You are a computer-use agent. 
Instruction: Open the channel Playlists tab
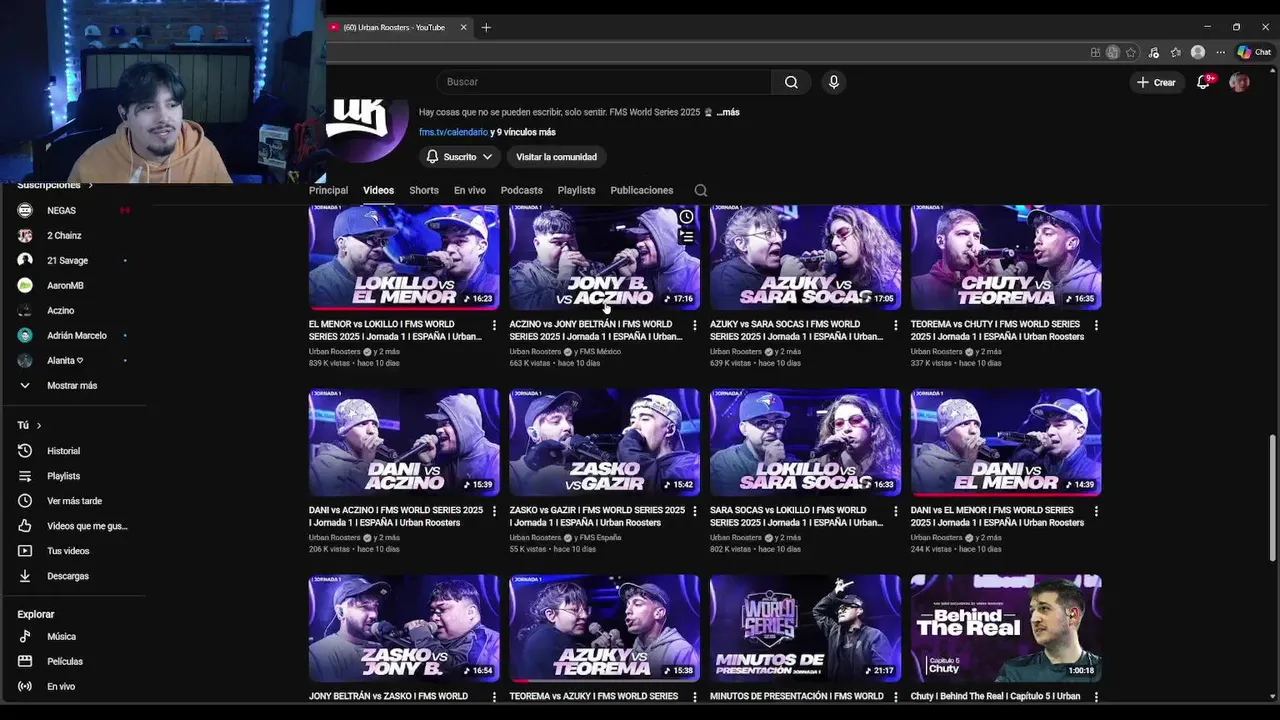click(x=576, y=190)
